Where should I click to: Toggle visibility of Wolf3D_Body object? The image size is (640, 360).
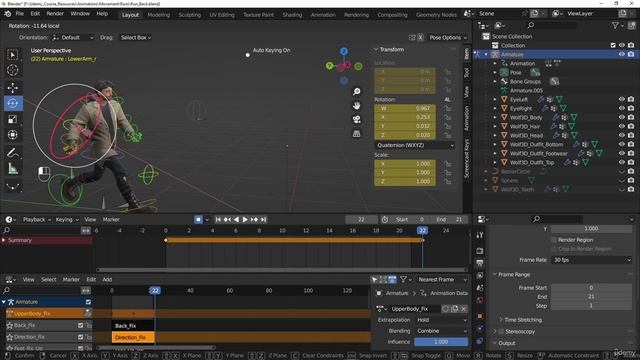[621, 117]
